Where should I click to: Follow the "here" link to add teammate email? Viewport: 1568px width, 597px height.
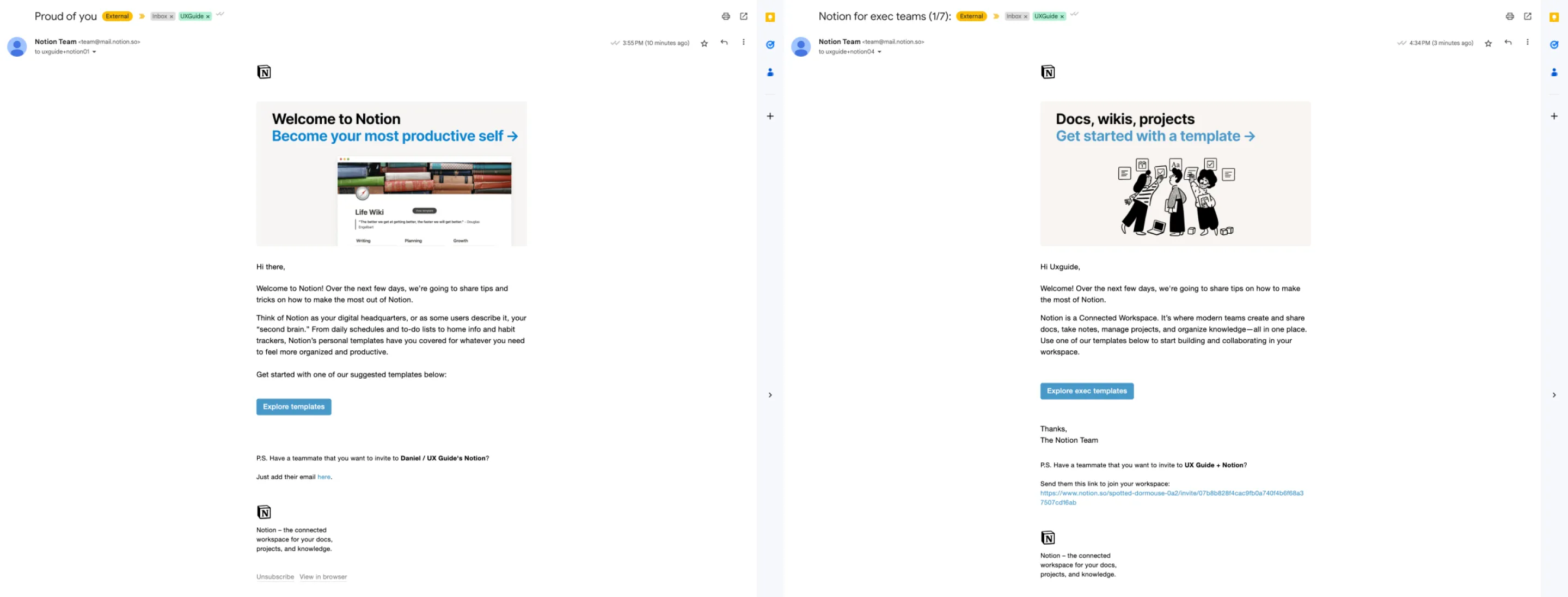[324, 478]
